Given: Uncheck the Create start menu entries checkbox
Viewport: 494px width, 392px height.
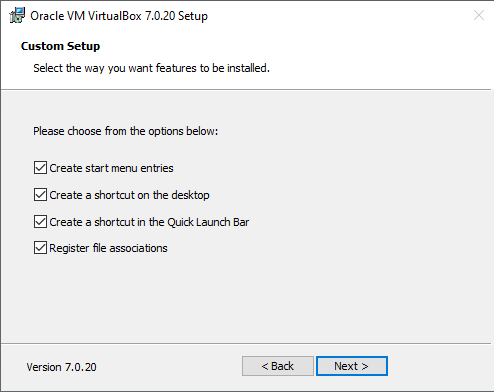Looking at the screenshot, I should click(40, 168).
